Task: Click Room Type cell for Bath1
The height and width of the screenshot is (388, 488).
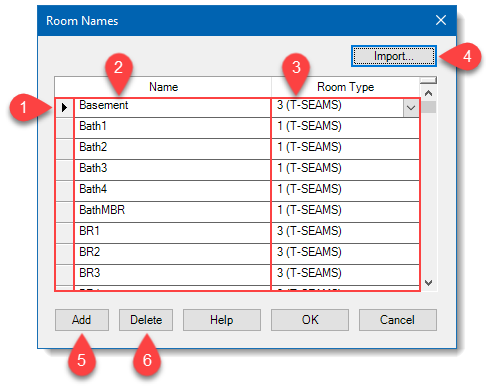Action: point(345,128)
